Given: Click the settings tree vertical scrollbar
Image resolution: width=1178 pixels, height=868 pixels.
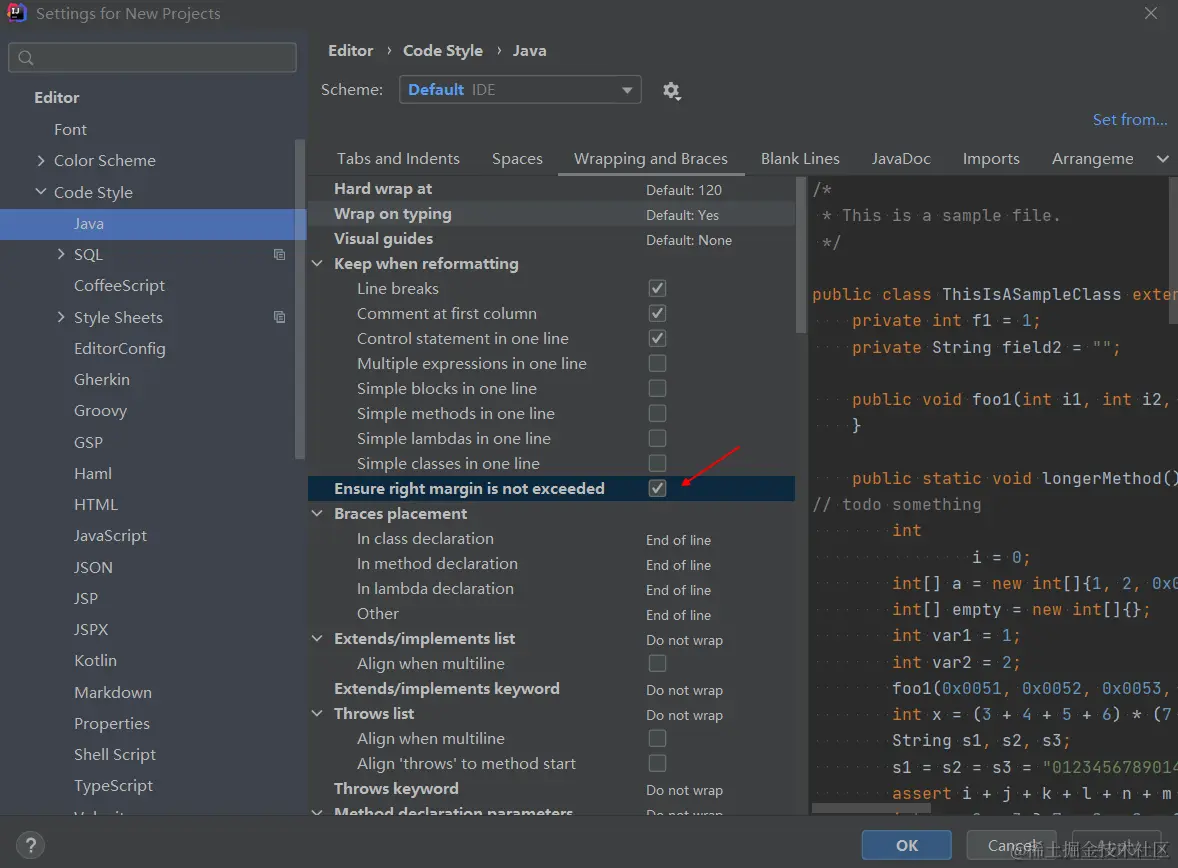Looking at the screenshot, I should pos(300,298).
